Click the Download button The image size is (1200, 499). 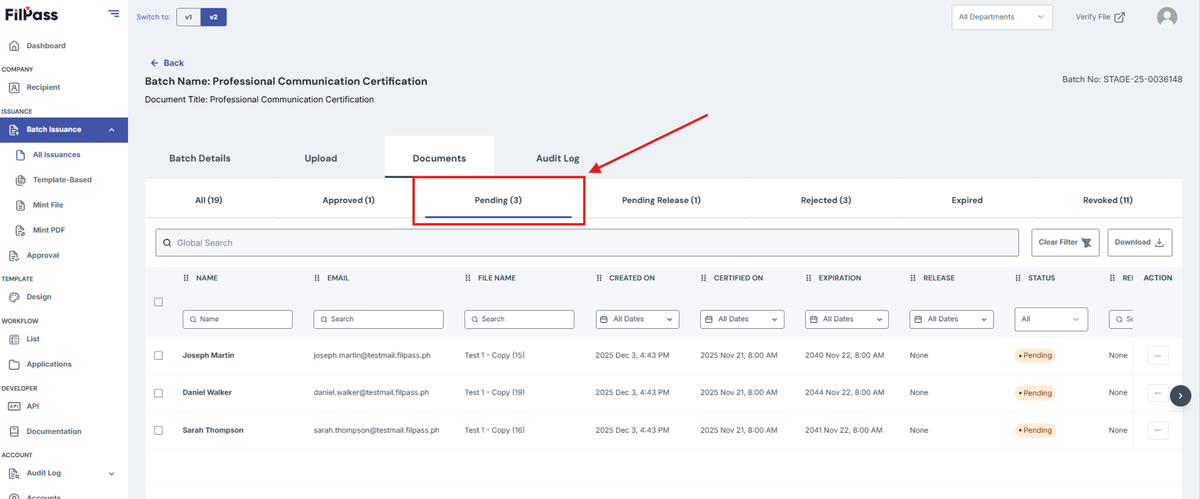pos(1140,243)
